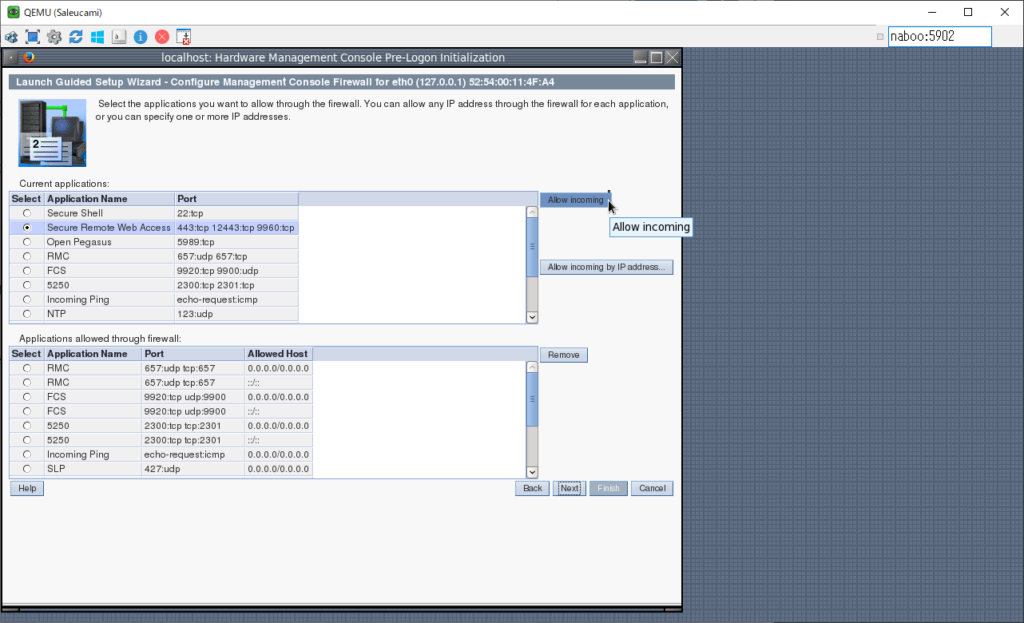This screenshot has height=623, width=1024.
Task: Select the NTP radio button
Action: [27, 314]
